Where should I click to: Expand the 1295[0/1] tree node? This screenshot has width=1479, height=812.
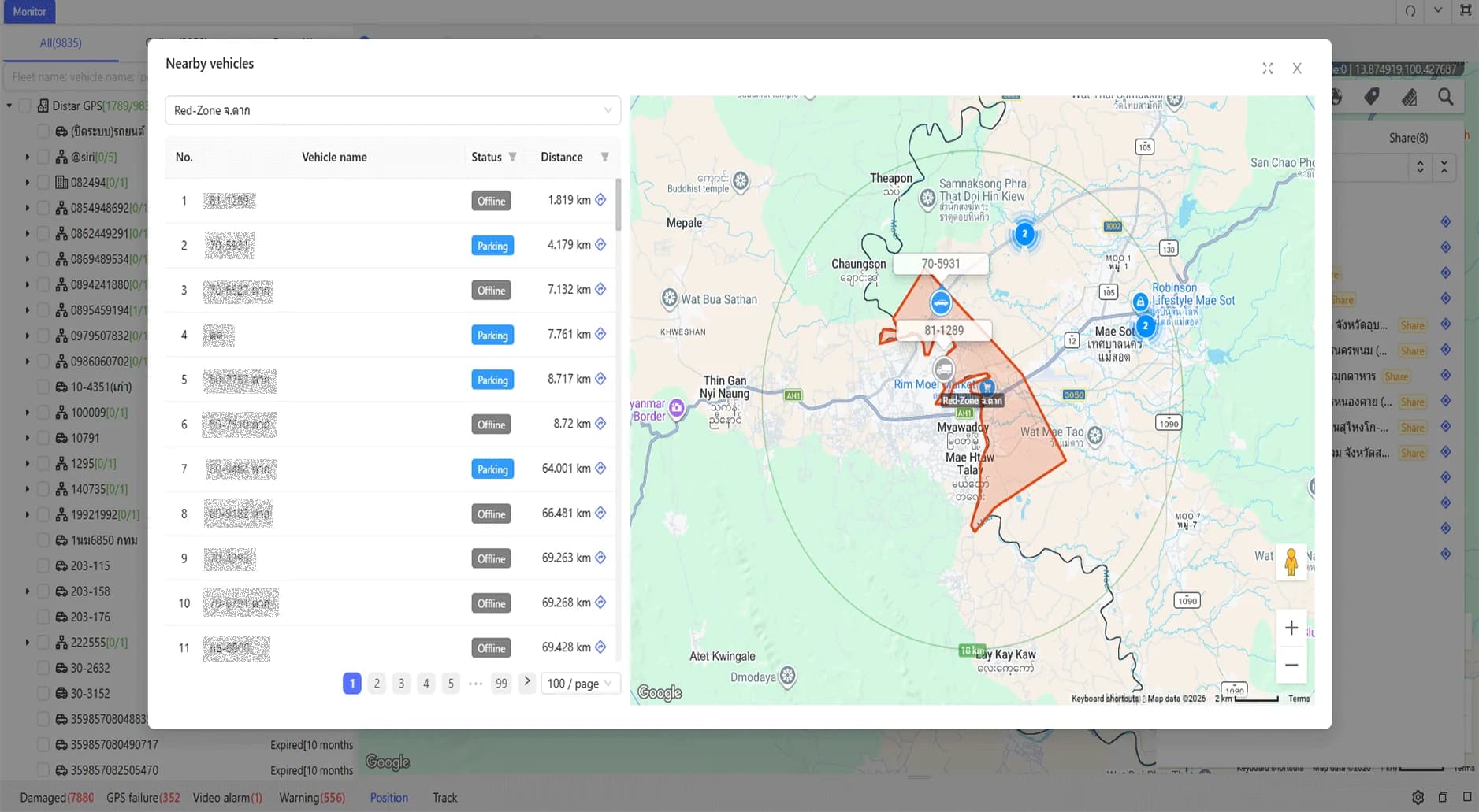pyautogui.click(x=28, y=463)
